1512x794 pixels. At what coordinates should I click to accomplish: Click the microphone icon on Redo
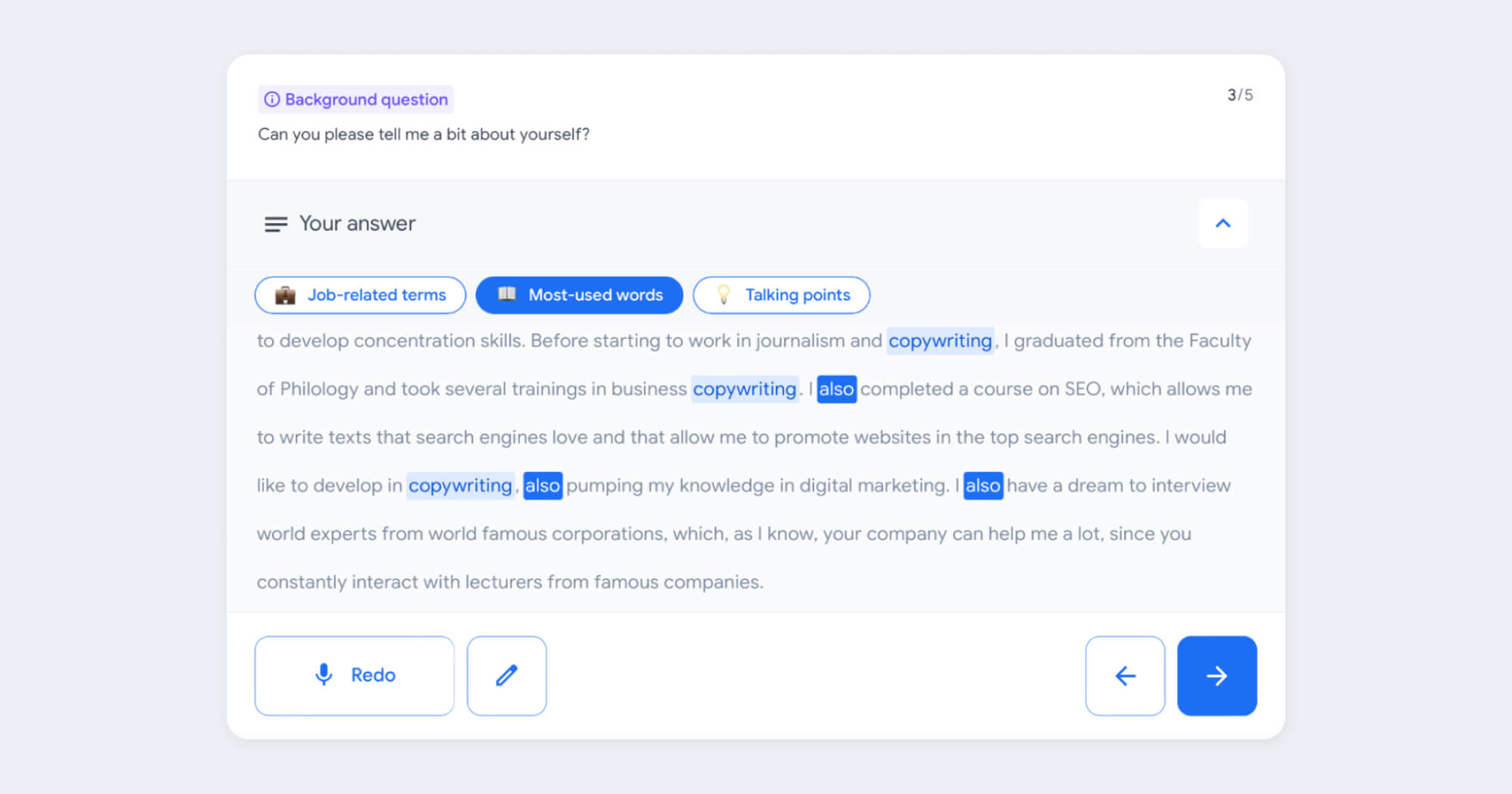click(x=324, y=674)
